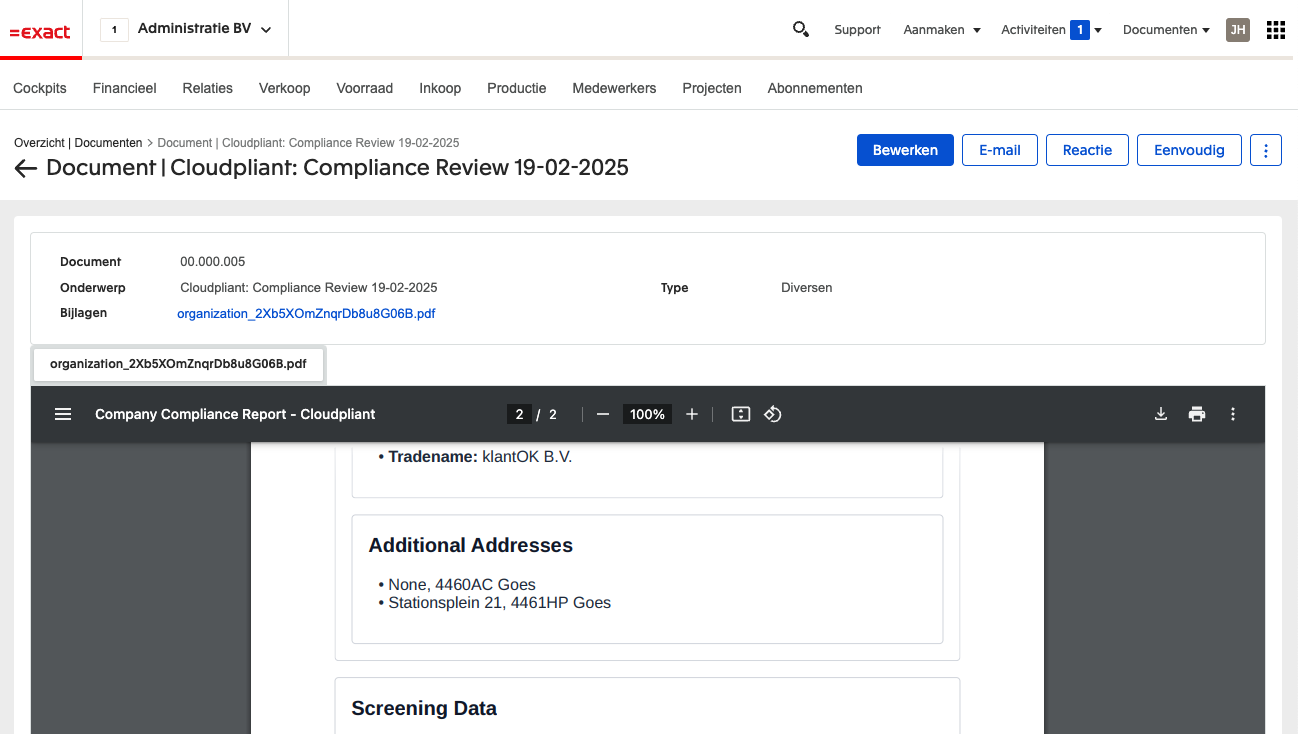The image size is (1298, 734).
Task: Open the Abonnementen menu
Action: [815, 88]
